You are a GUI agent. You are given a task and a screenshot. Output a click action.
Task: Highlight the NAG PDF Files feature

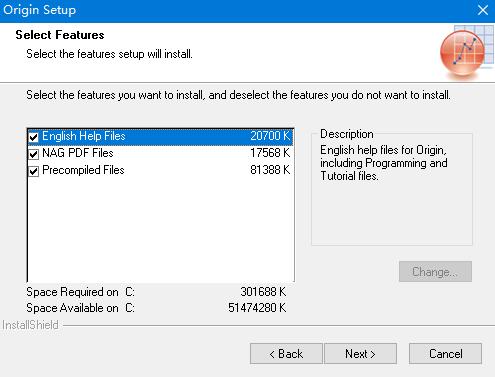tap(160, 153)
